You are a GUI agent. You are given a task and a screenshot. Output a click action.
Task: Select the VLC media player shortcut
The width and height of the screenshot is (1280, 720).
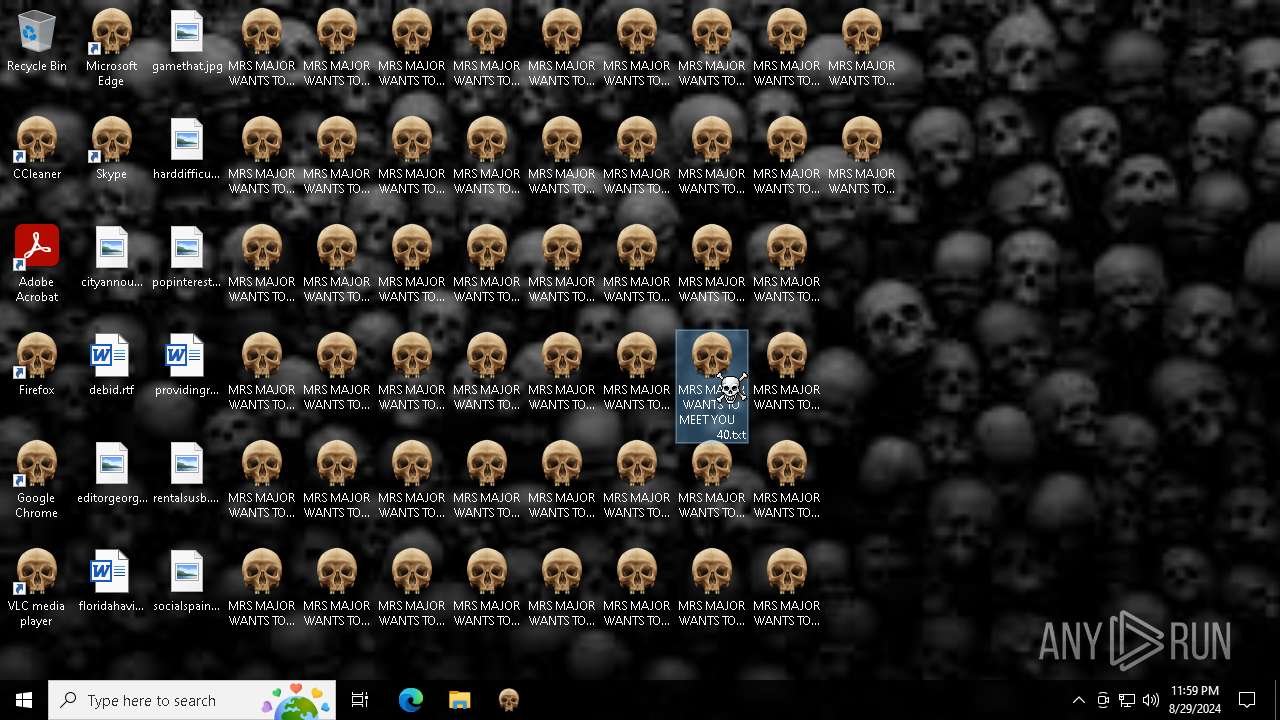point(37,588)
